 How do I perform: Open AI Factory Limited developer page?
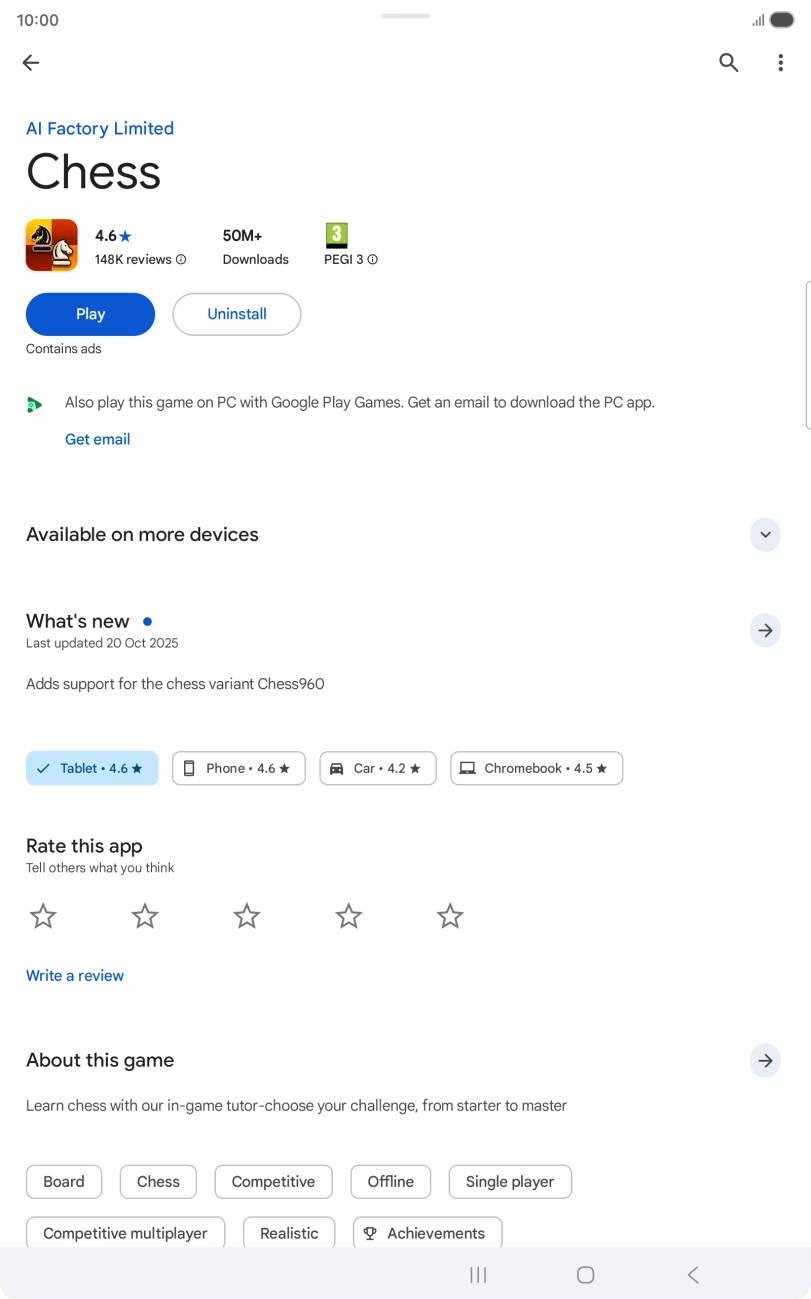click(x=100, y=128)
